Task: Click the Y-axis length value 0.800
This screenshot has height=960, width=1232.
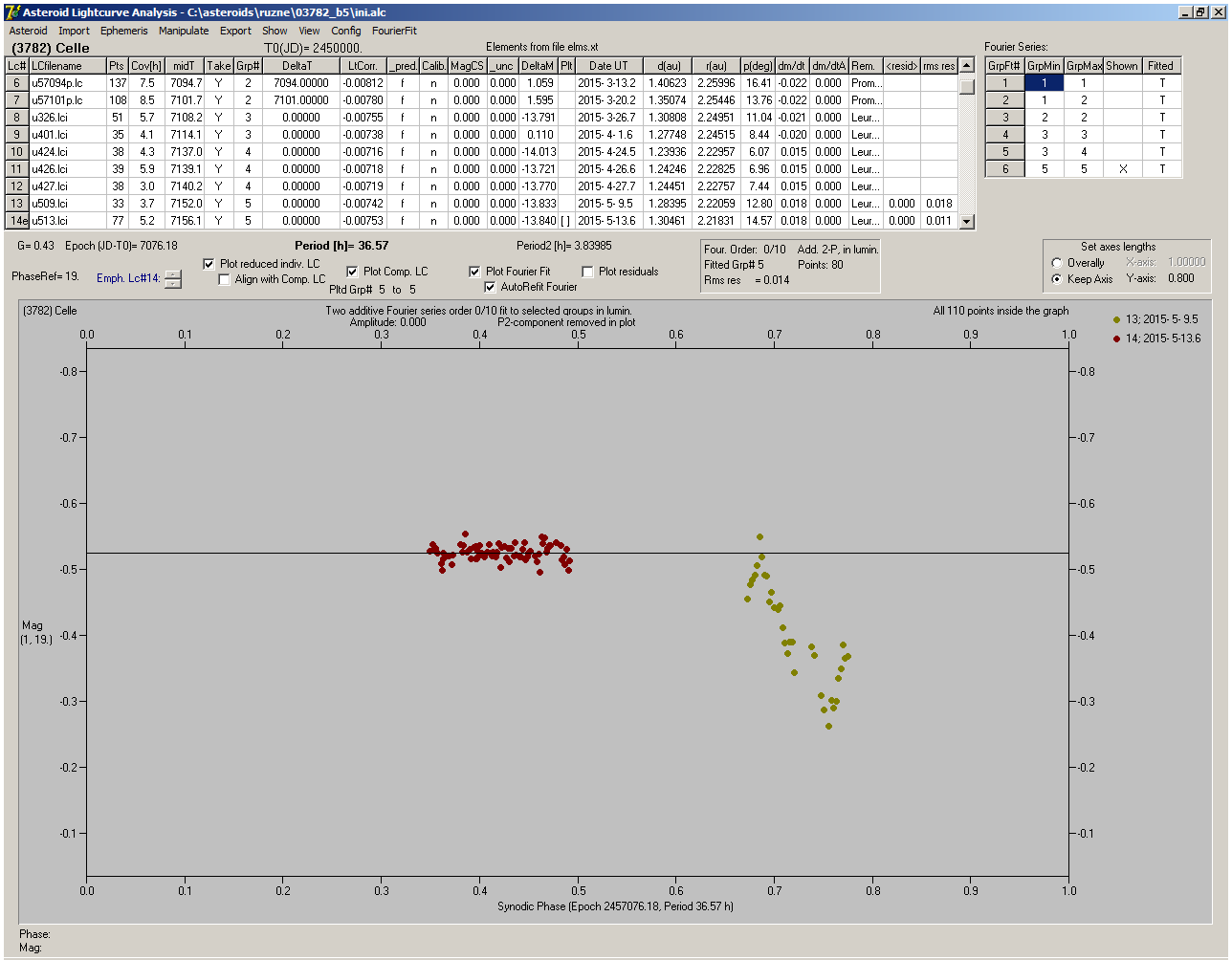Action: pos(1181,279)
